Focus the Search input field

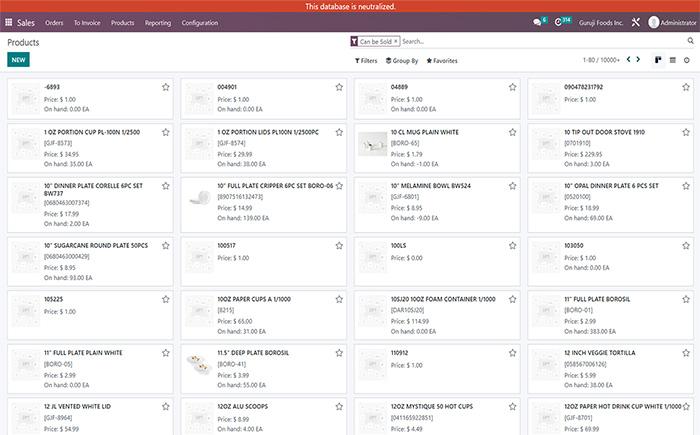point(542,42)
